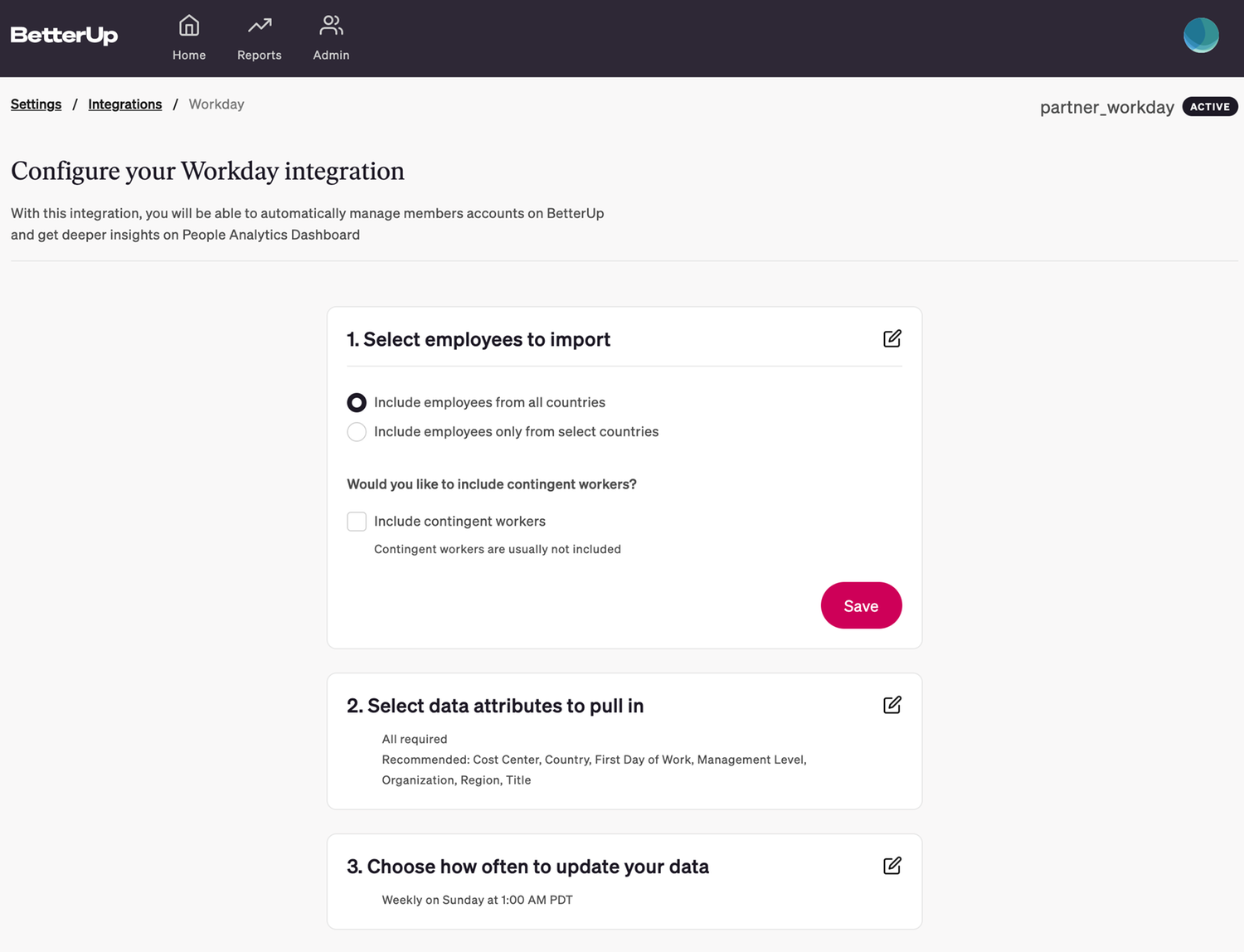This screenshot has width=1244, height=952.
Task: Edit the "Select employees to import" section
Action: pyautogui.click(x=892, y=338)
